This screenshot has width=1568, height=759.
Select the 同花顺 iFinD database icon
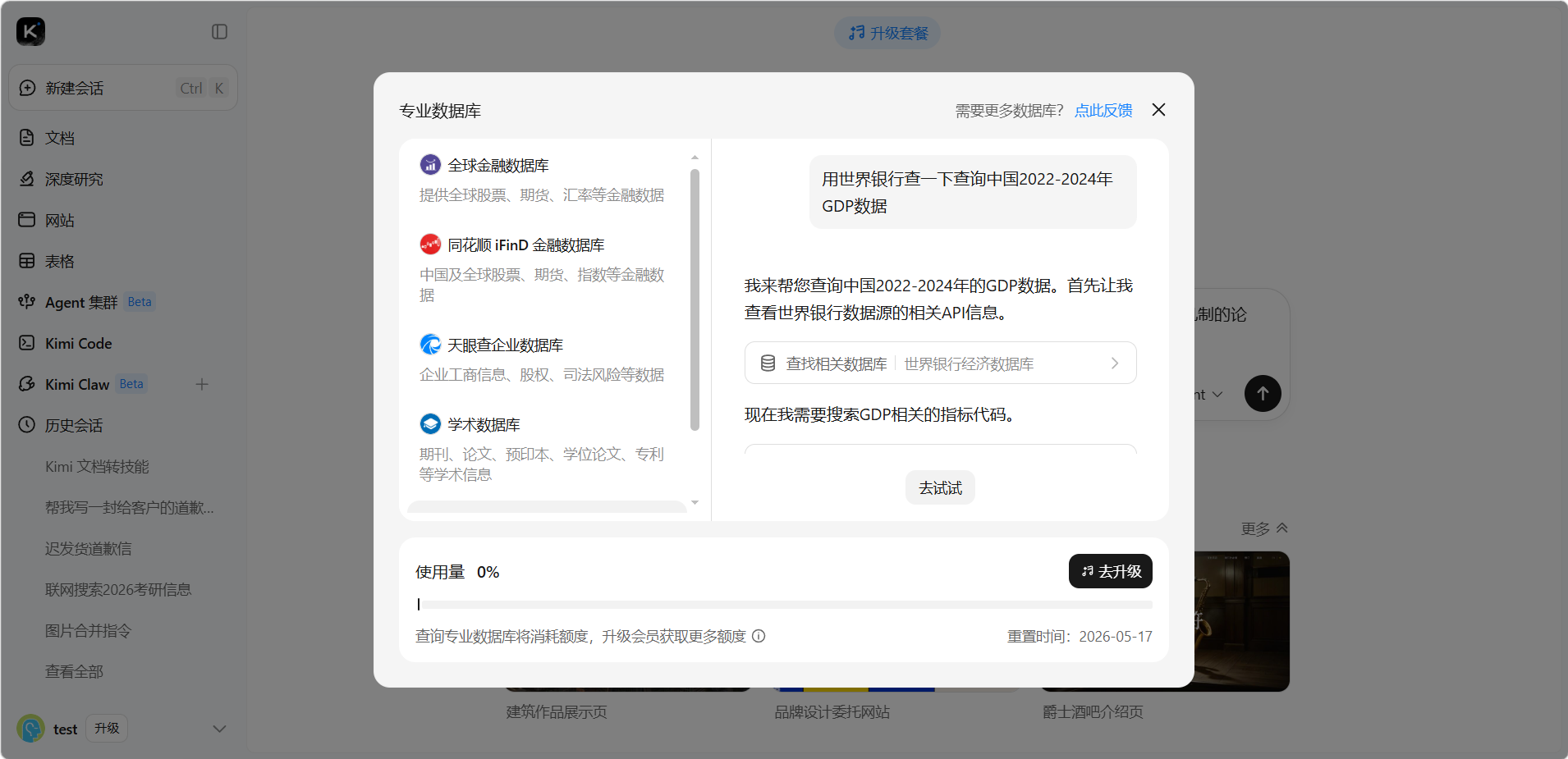[430, 245]
